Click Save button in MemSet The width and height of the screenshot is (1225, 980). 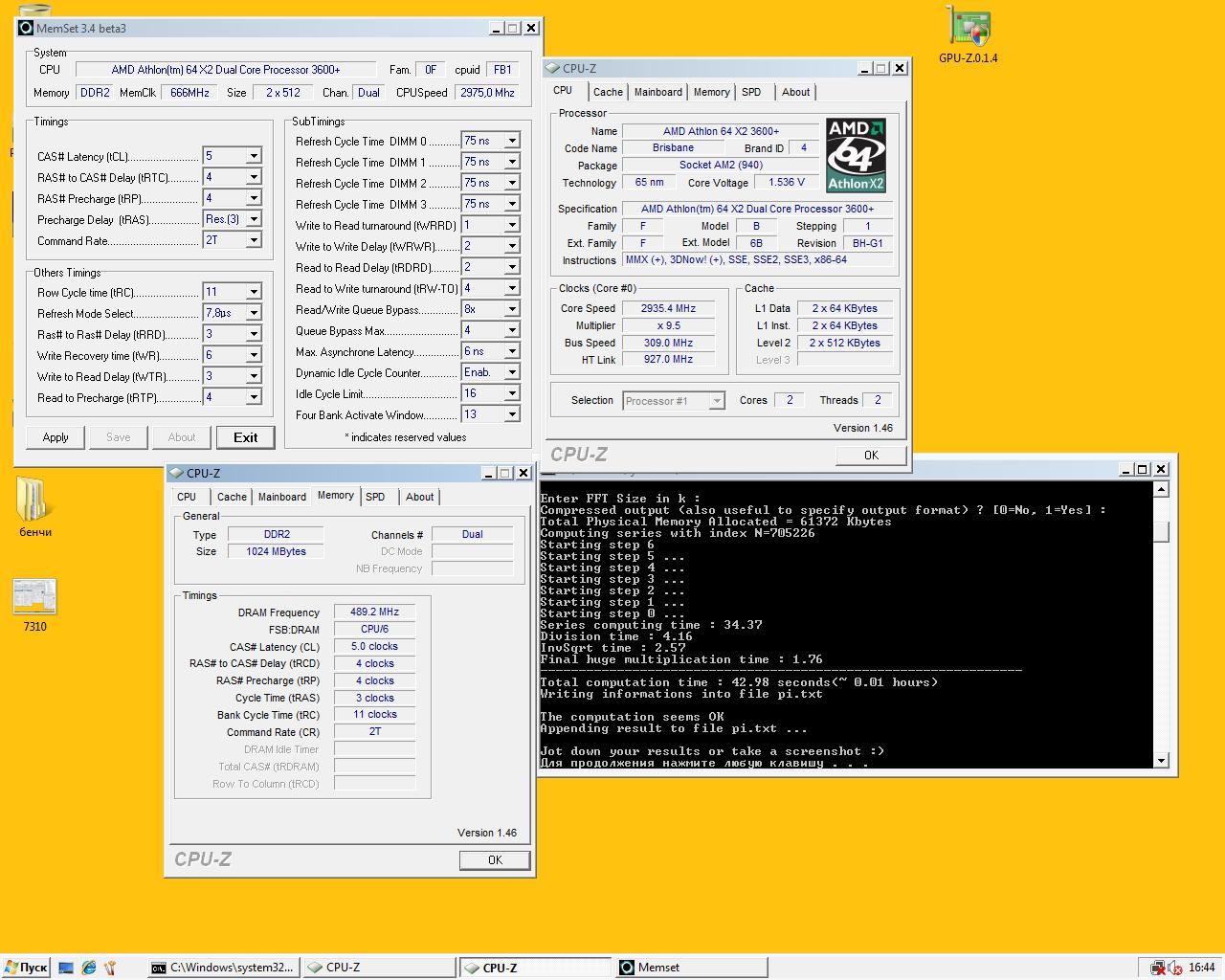click(x=119, y=437)
